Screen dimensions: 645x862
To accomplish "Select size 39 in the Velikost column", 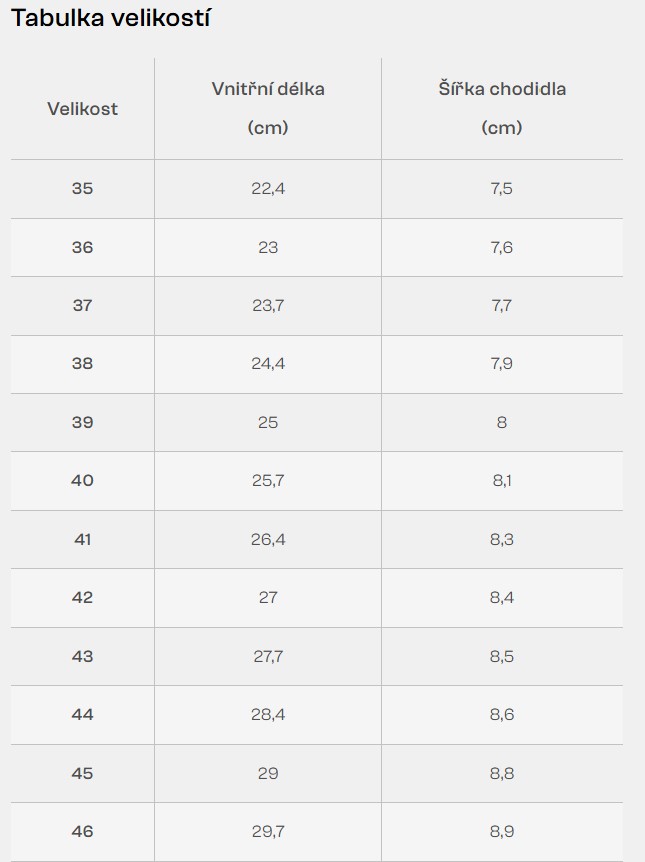I will (x=82, y=422).
